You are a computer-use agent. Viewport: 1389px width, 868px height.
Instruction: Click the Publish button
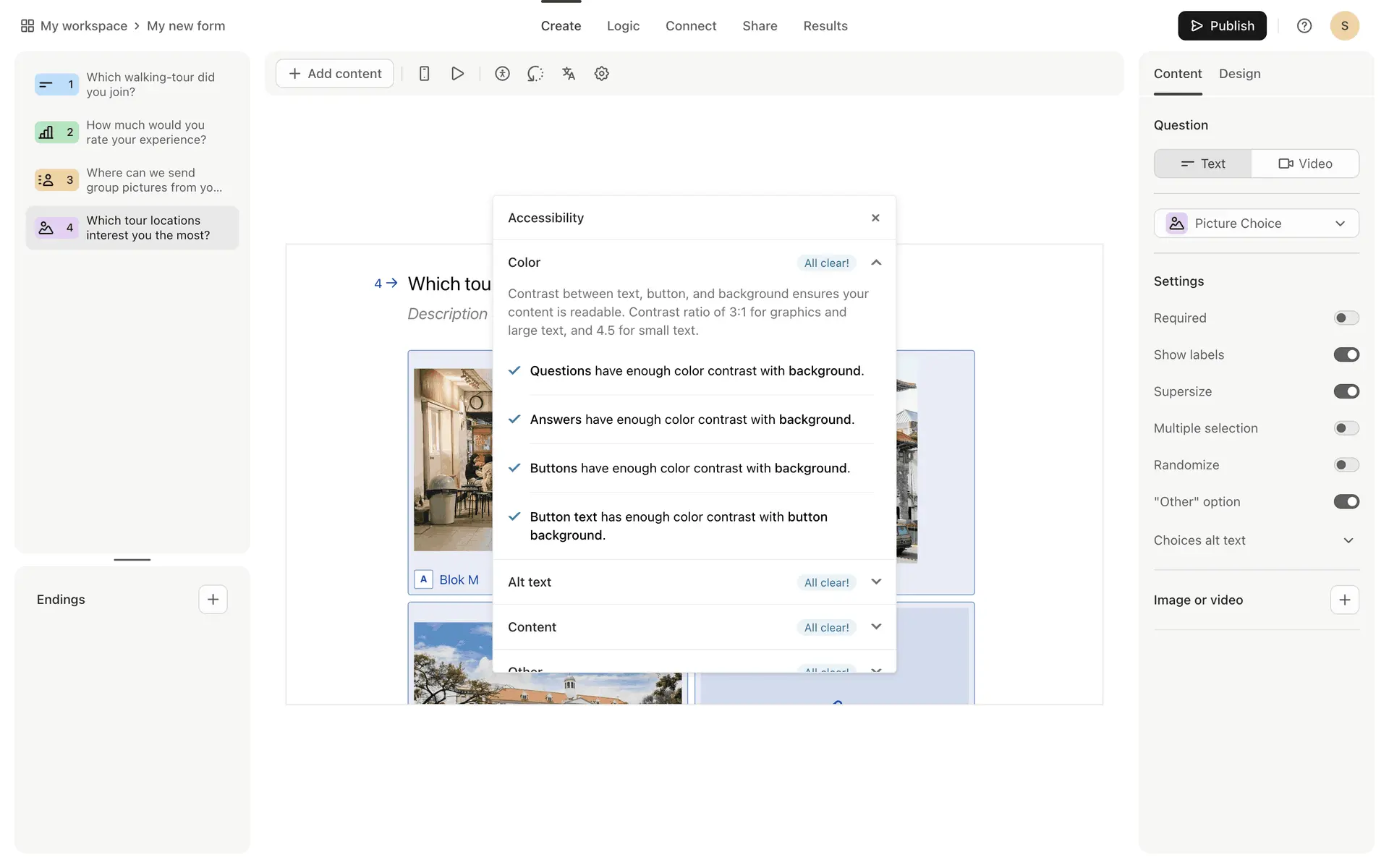point(1222,26)
